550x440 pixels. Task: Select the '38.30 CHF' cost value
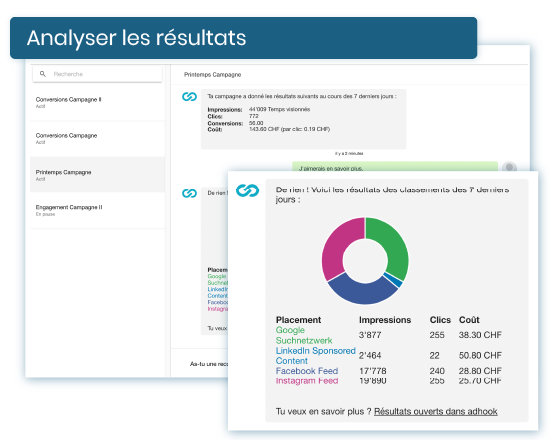[480, 335]
